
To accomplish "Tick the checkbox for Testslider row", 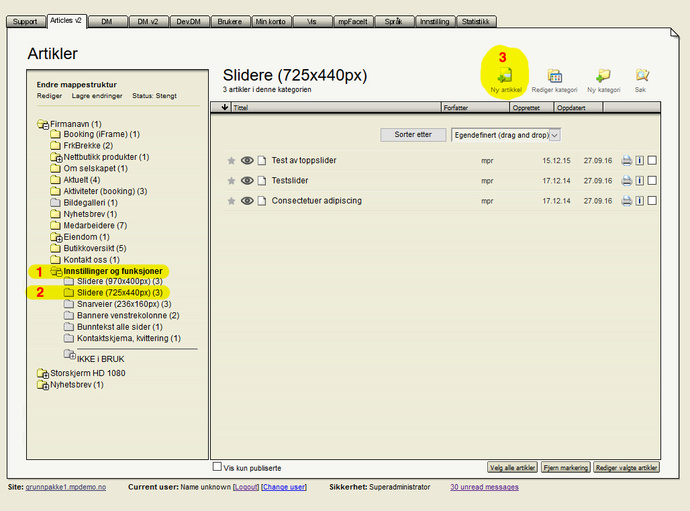I will (x=652, y=181).
